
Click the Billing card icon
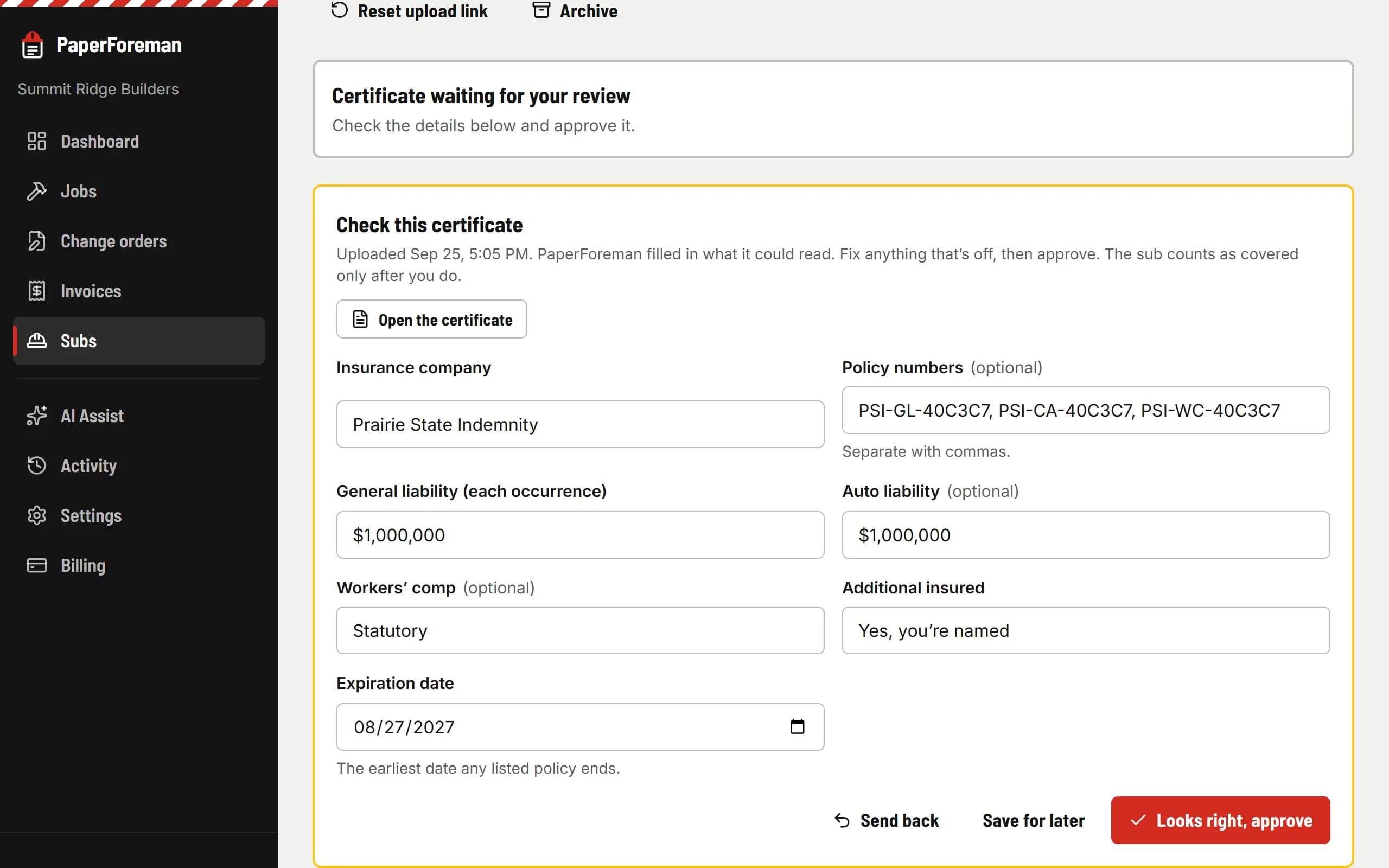click(x=37, y=565)
